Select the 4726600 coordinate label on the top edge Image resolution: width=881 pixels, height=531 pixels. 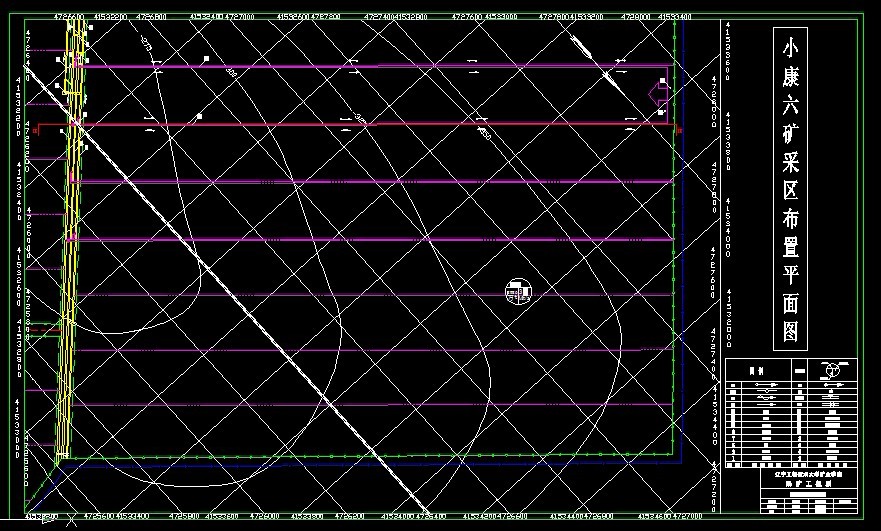click(69, 17)
